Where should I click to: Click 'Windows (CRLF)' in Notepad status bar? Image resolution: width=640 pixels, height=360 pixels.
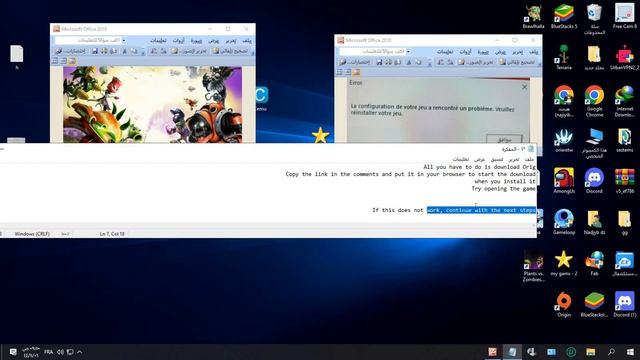click(x=32, y=234)
